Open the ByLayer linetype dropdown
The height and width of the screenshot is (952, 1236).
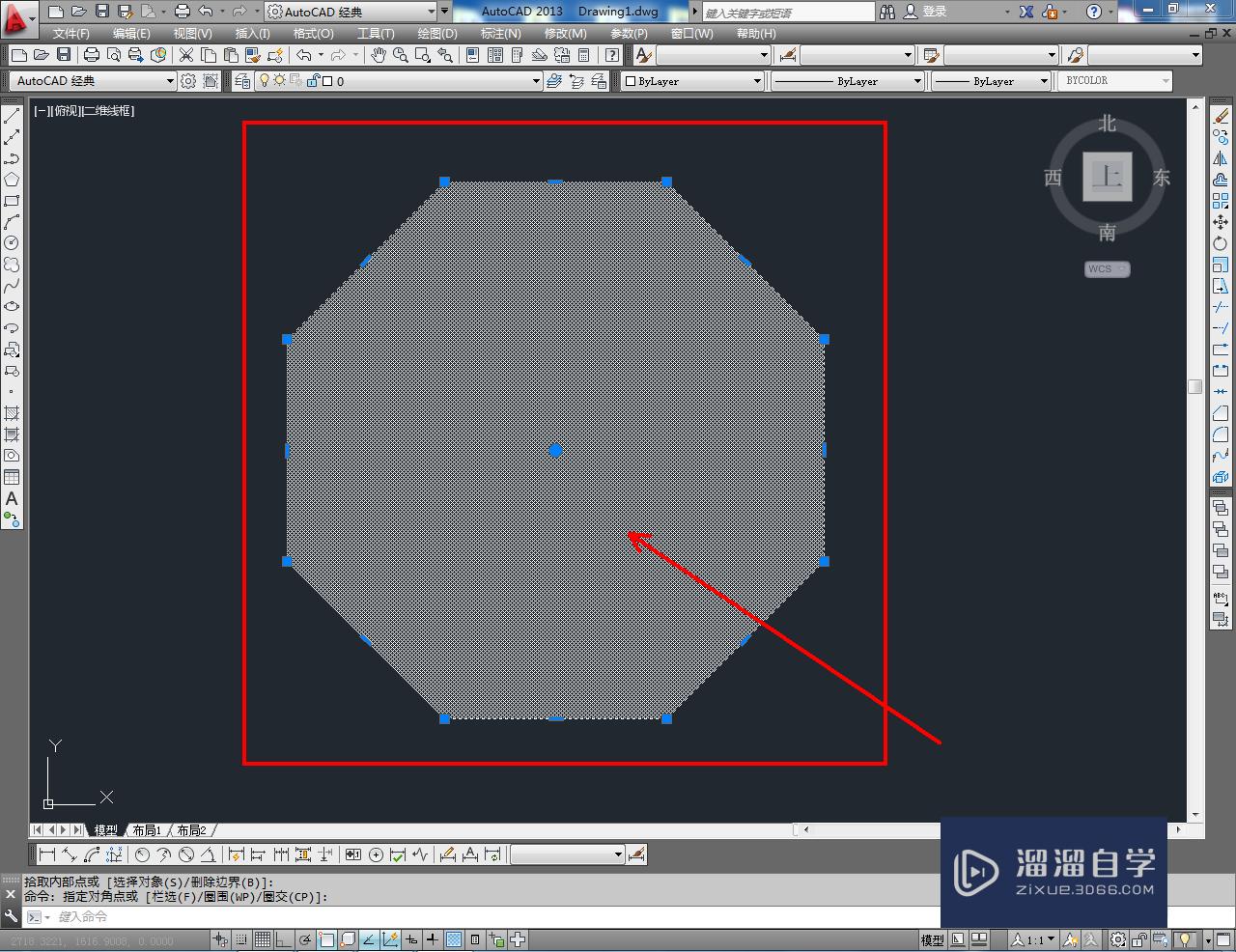847,81
